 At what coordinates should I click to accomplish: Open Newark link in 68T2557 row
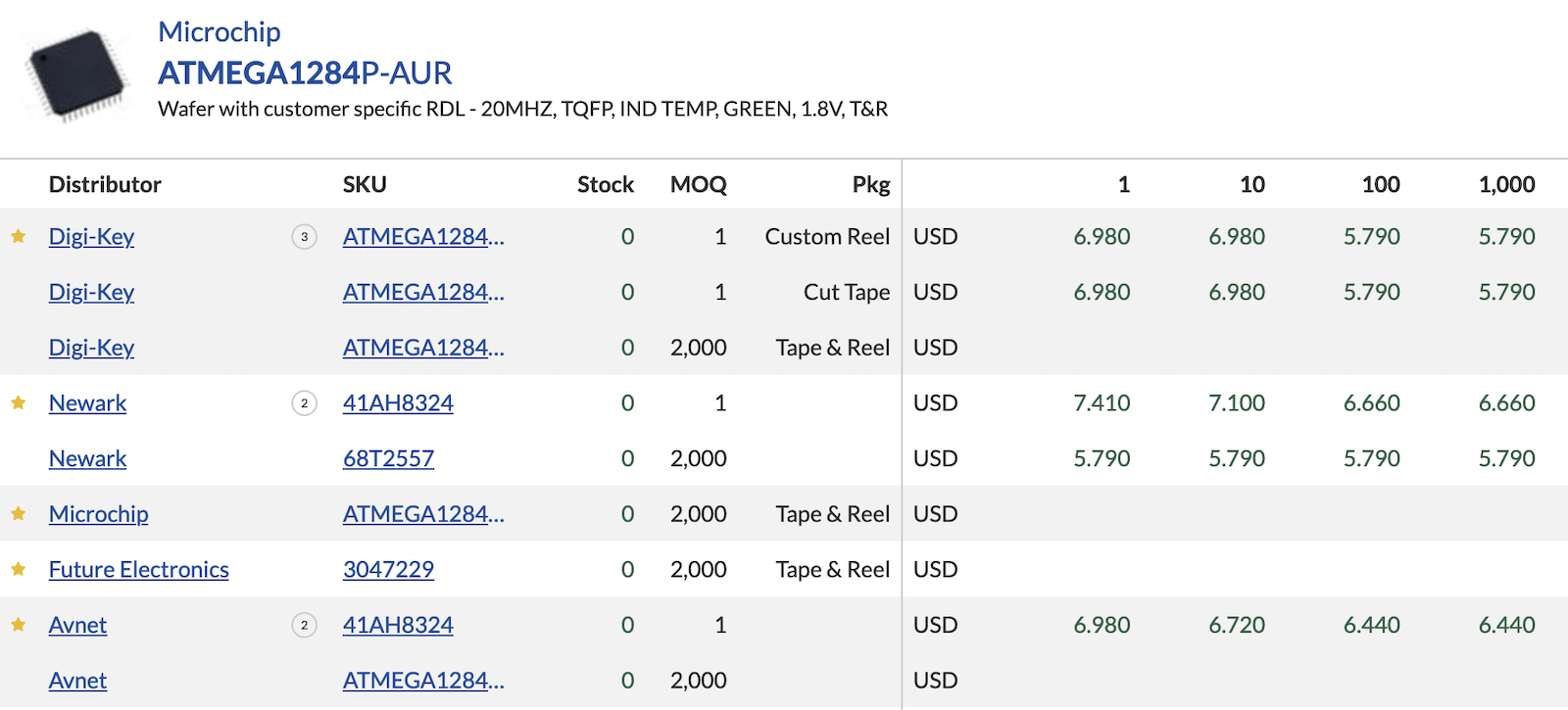[x=87, y=458]
